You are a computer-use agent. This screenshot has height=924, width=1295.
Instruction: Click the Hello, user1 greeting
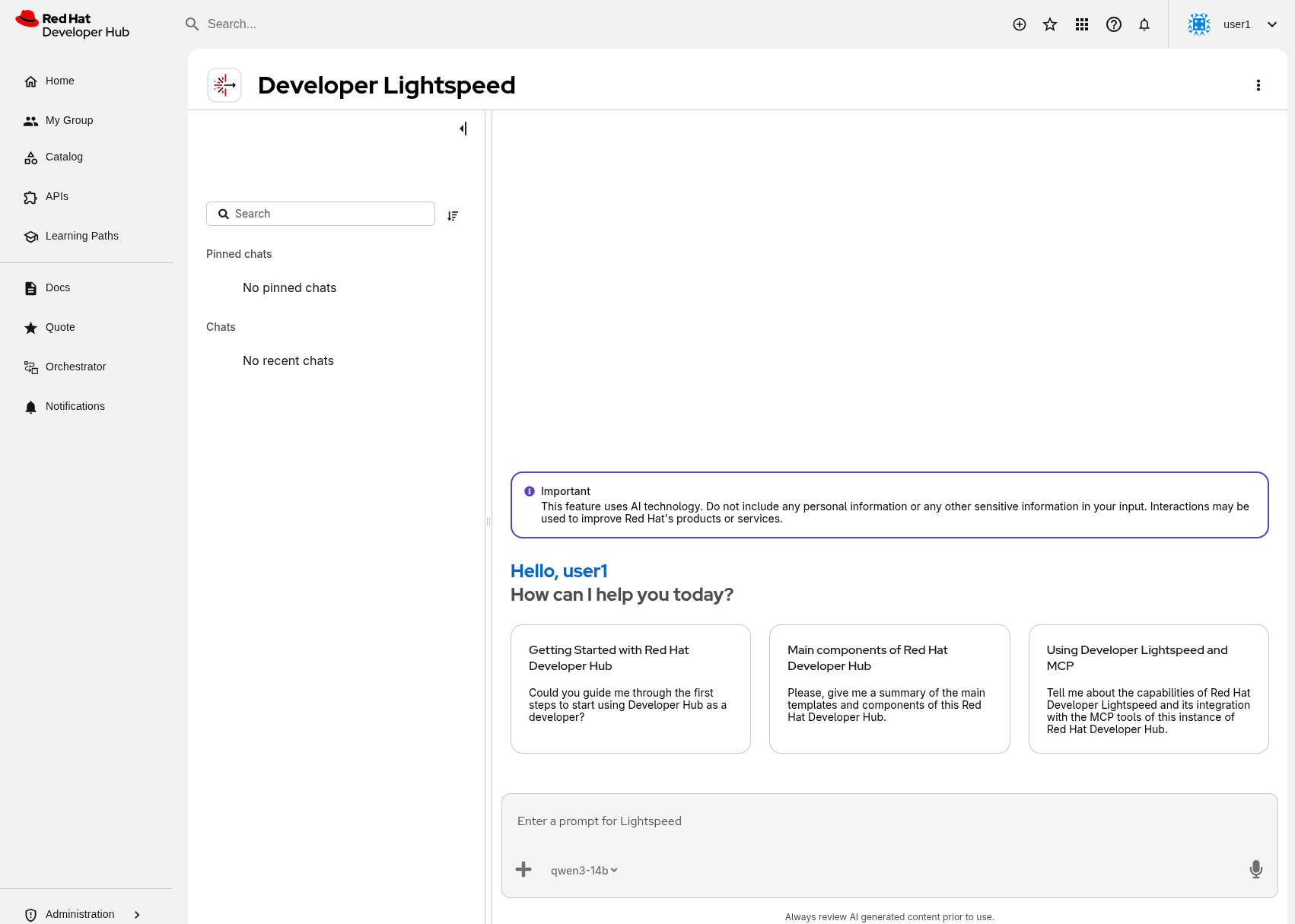tap(559, 571)
